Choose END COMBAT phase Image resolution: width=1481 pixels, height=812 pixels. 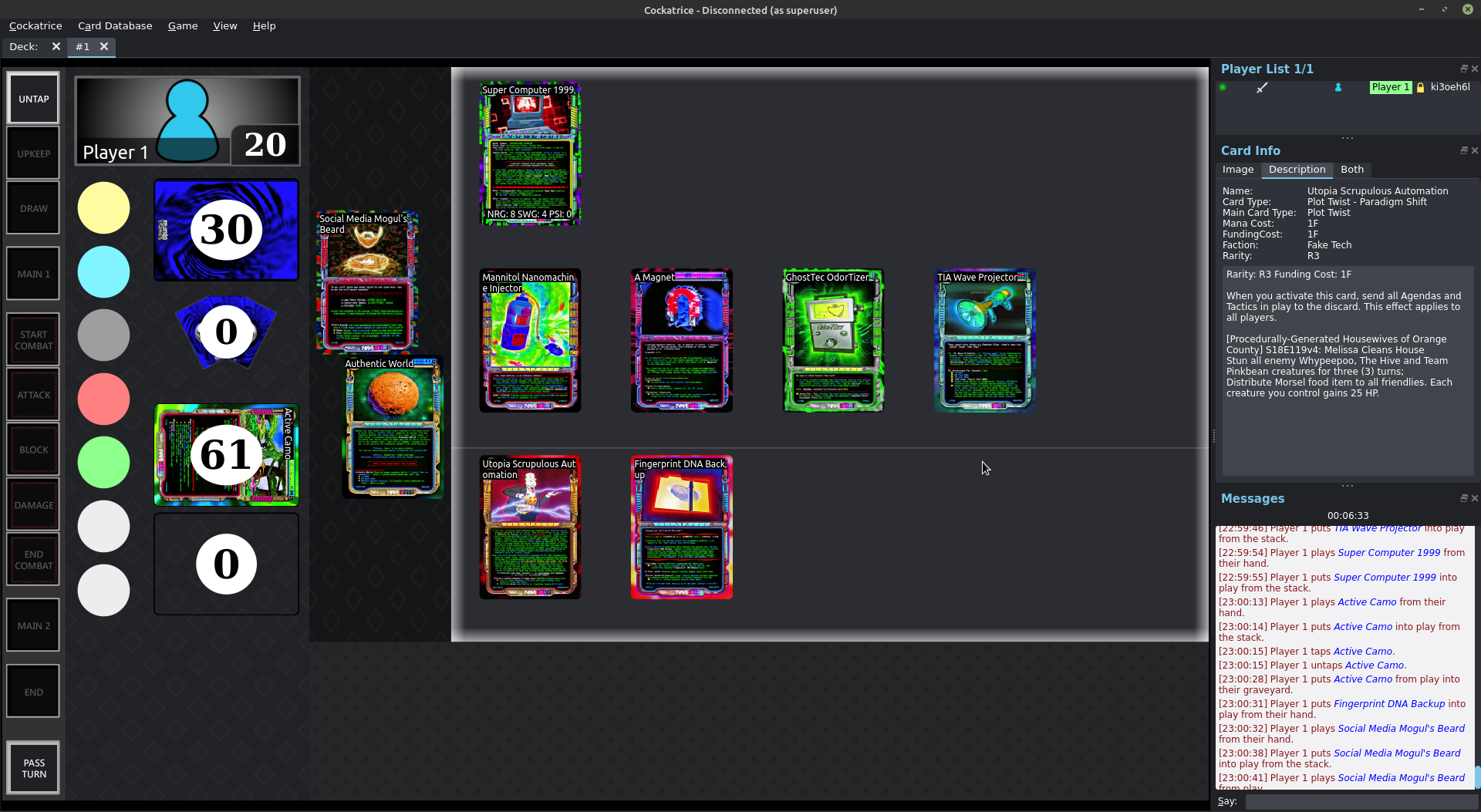click(33, 560)
